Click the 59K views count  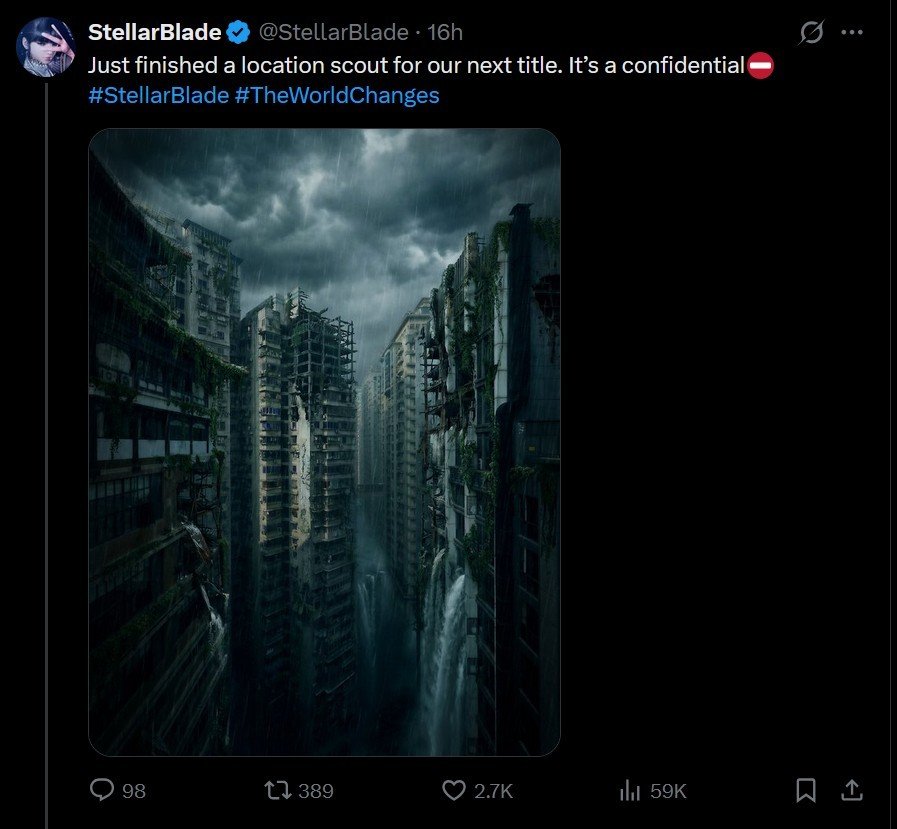pyautogui.click(x=668, y=791)
